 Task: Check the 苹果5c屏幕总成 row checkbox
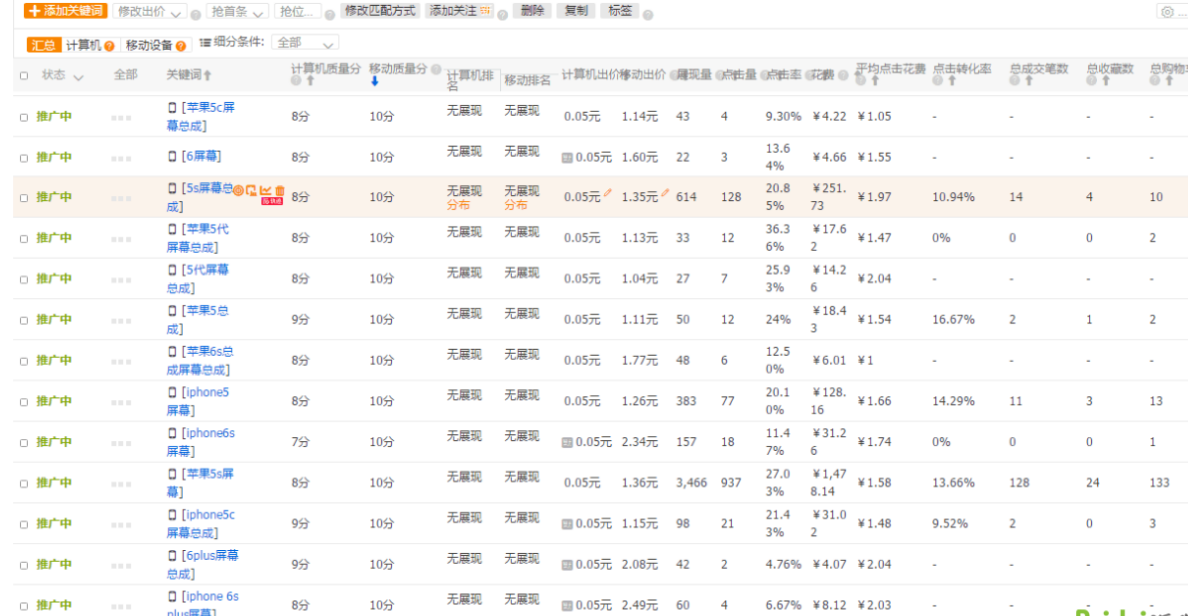click(x=23, y=117)
